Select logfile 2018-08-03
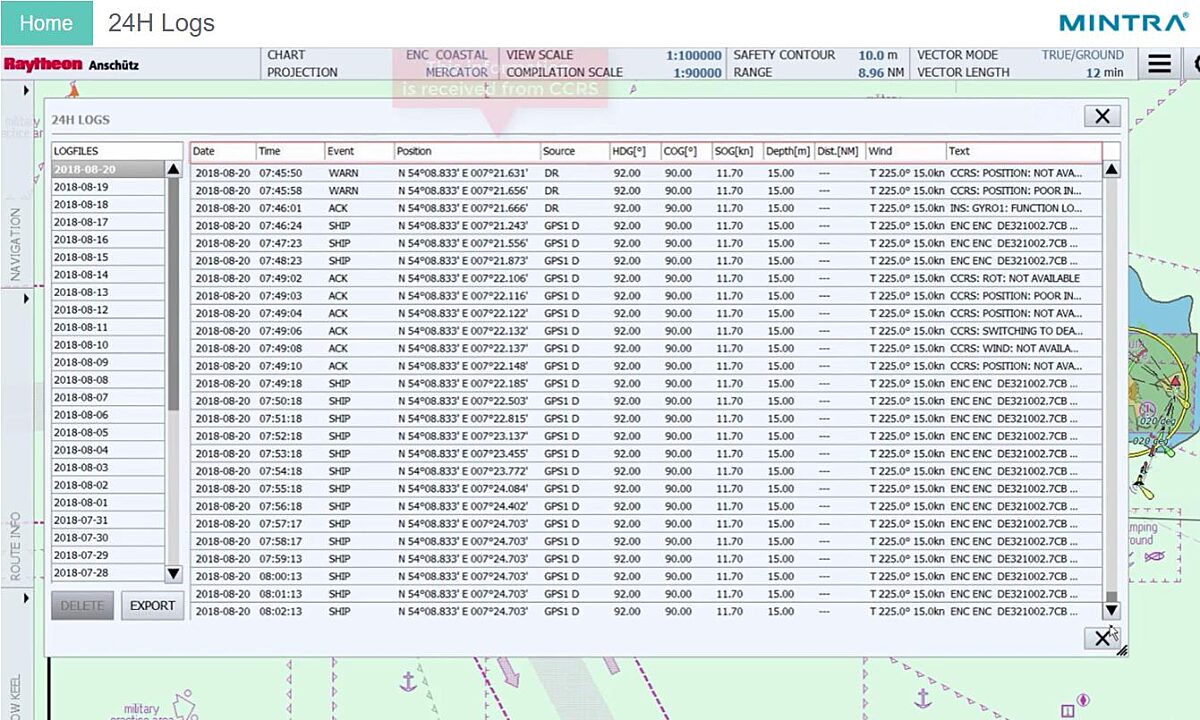The height and width of the screenshot is (720, 1200). 108,468
